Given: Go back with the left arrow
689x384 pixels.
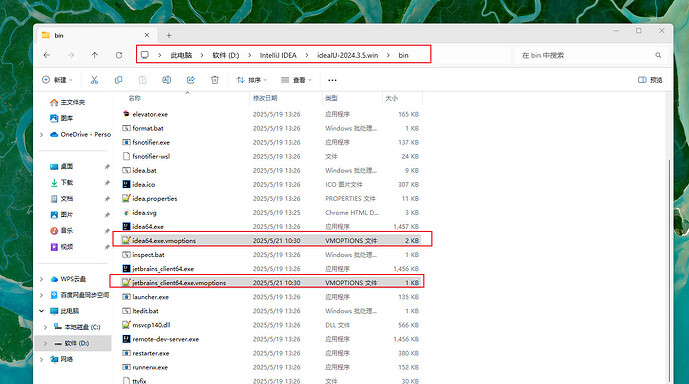Looking at the screenshot, I should click(47, 55).
